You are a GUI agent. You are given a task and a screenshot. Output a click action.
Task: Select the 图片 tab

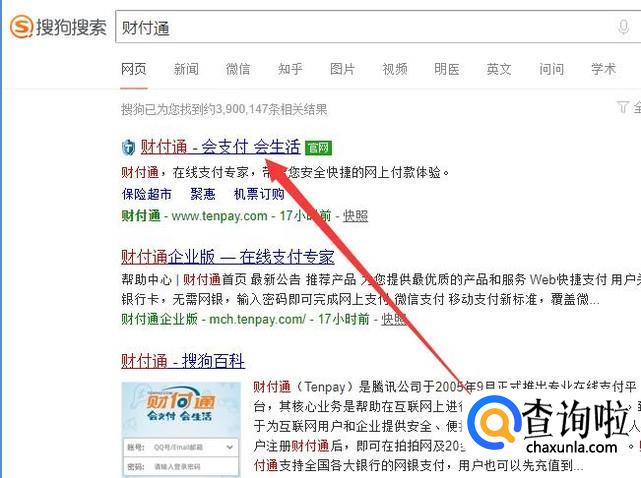pyautogui.click(x=342, y=69)
